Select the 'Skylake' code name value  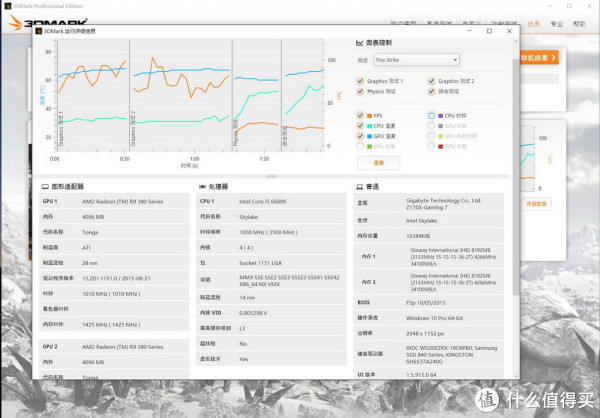pos(248,217)
